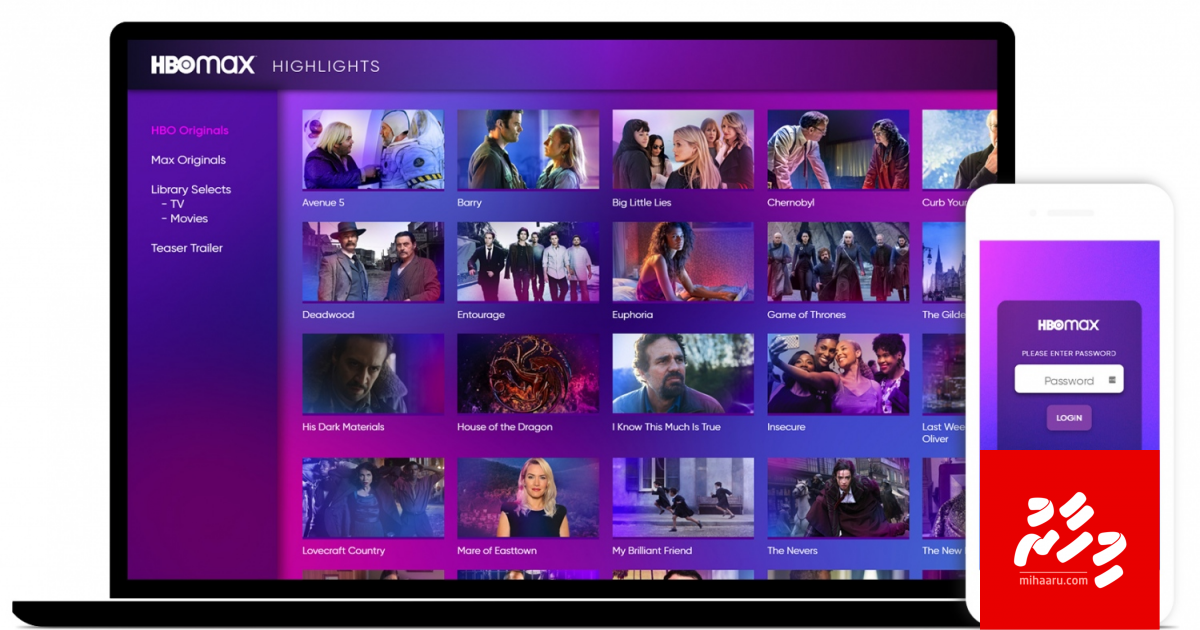The width and height of the screenshot is (1200, 630).
Task: Open Max Originals section
Action: [188, 160]
